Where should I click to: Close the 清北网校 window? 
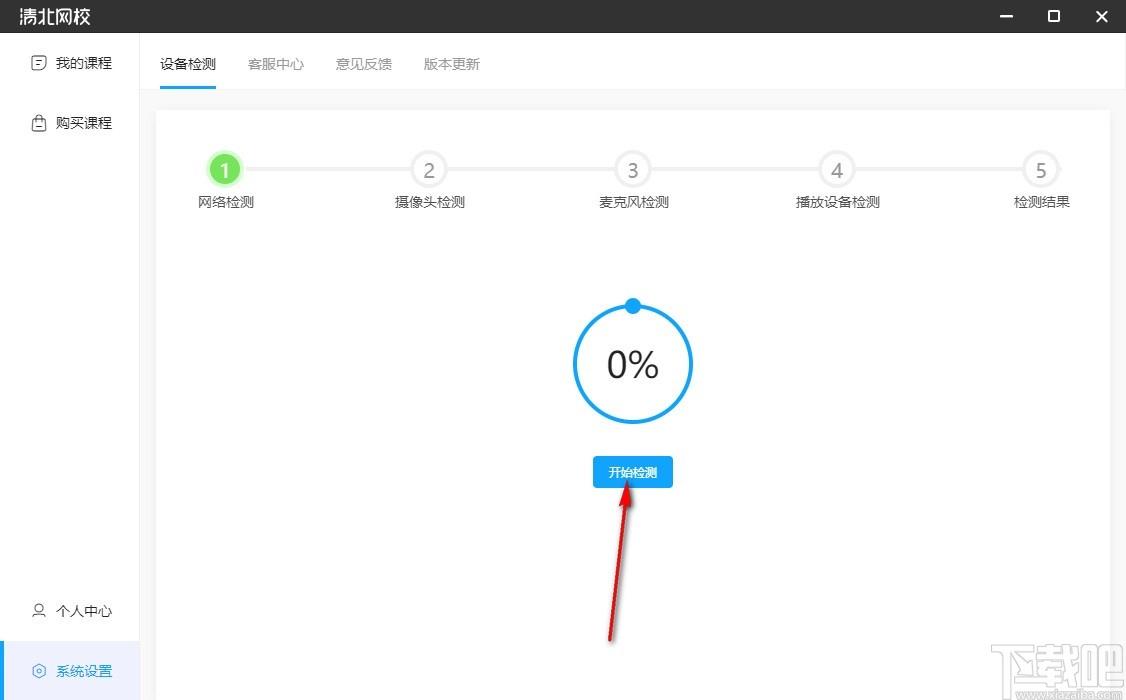click(x=1102, y=16)
